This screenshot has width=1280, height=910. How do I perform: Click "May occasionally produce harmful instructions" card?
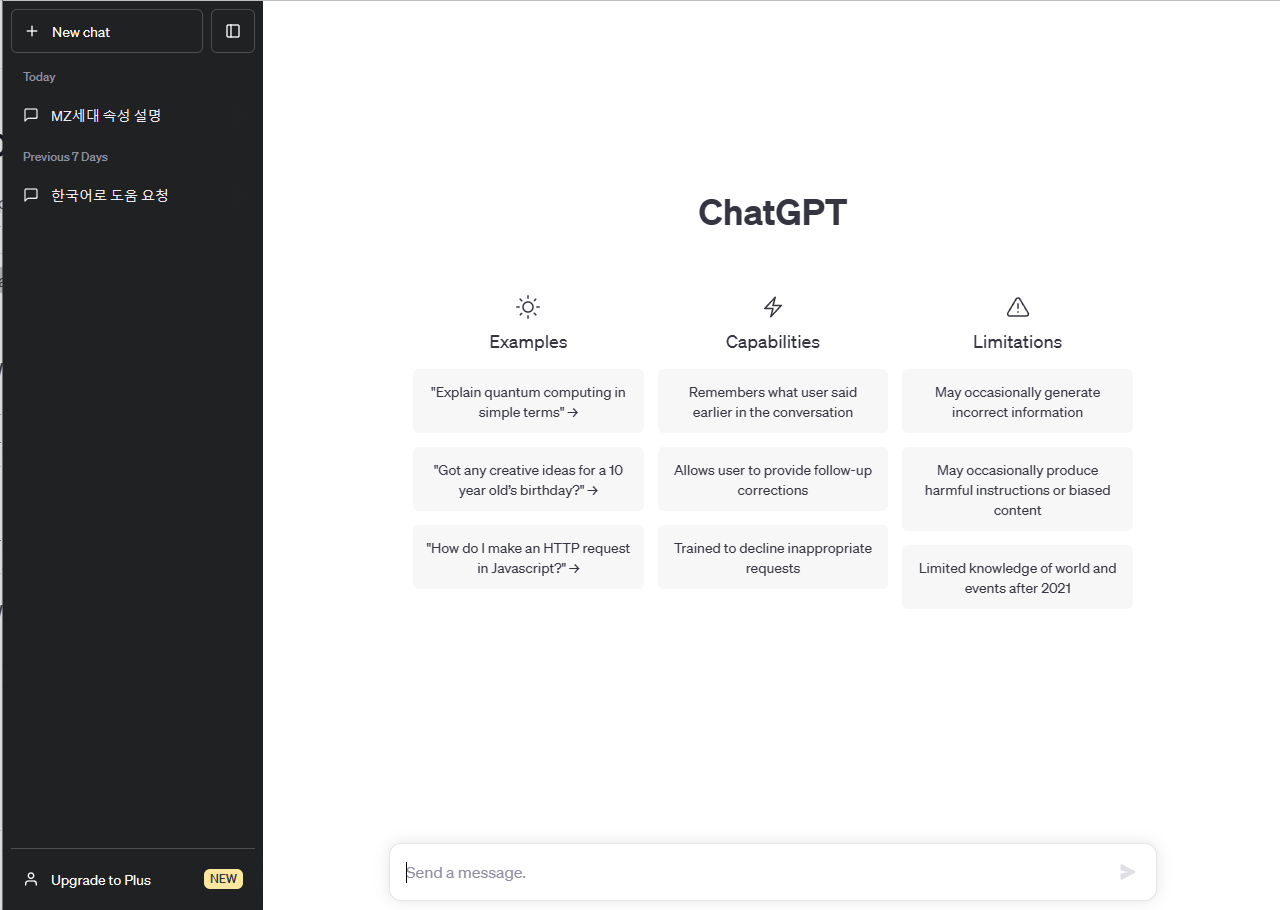1018,490
